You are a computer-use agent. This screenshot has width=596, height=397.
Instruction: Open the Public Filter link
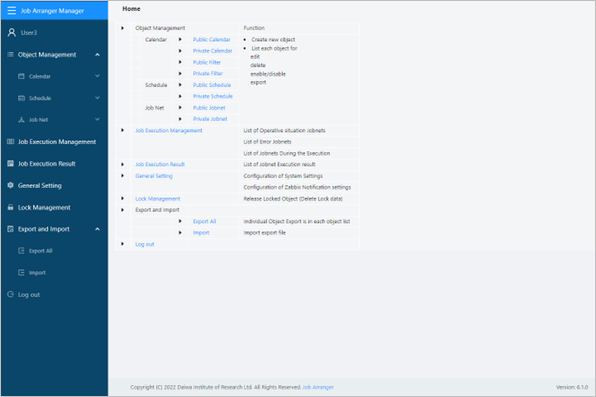pos(207,62)
